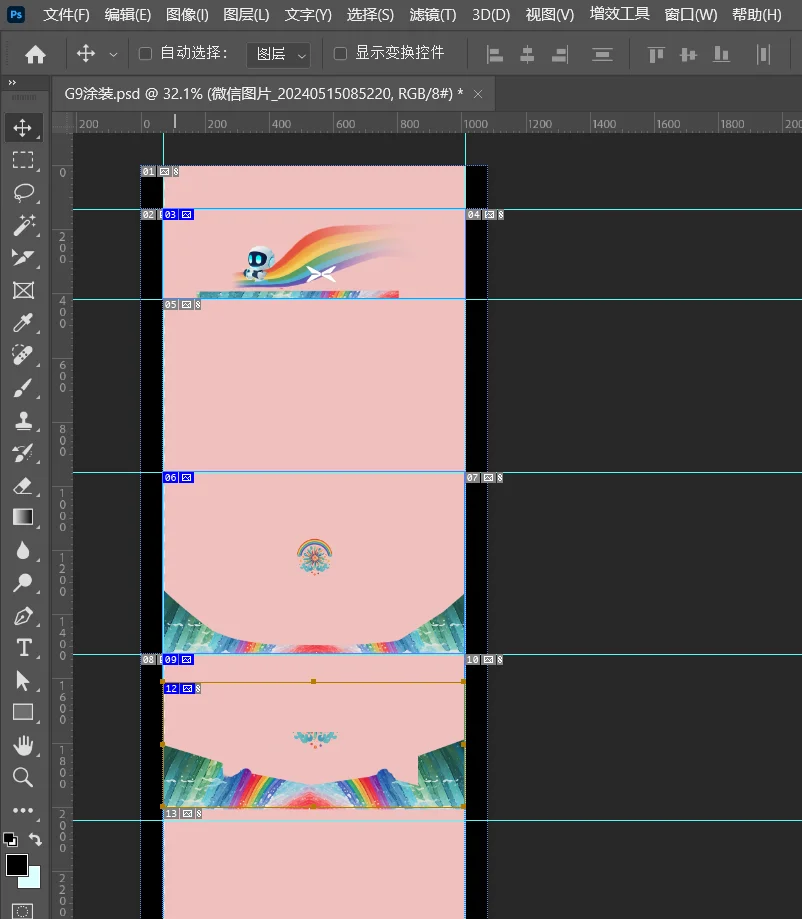Viewport: 802px width, 919px height.
Task: Enable the 自动选择 checkbox
Action: point(145,53)
